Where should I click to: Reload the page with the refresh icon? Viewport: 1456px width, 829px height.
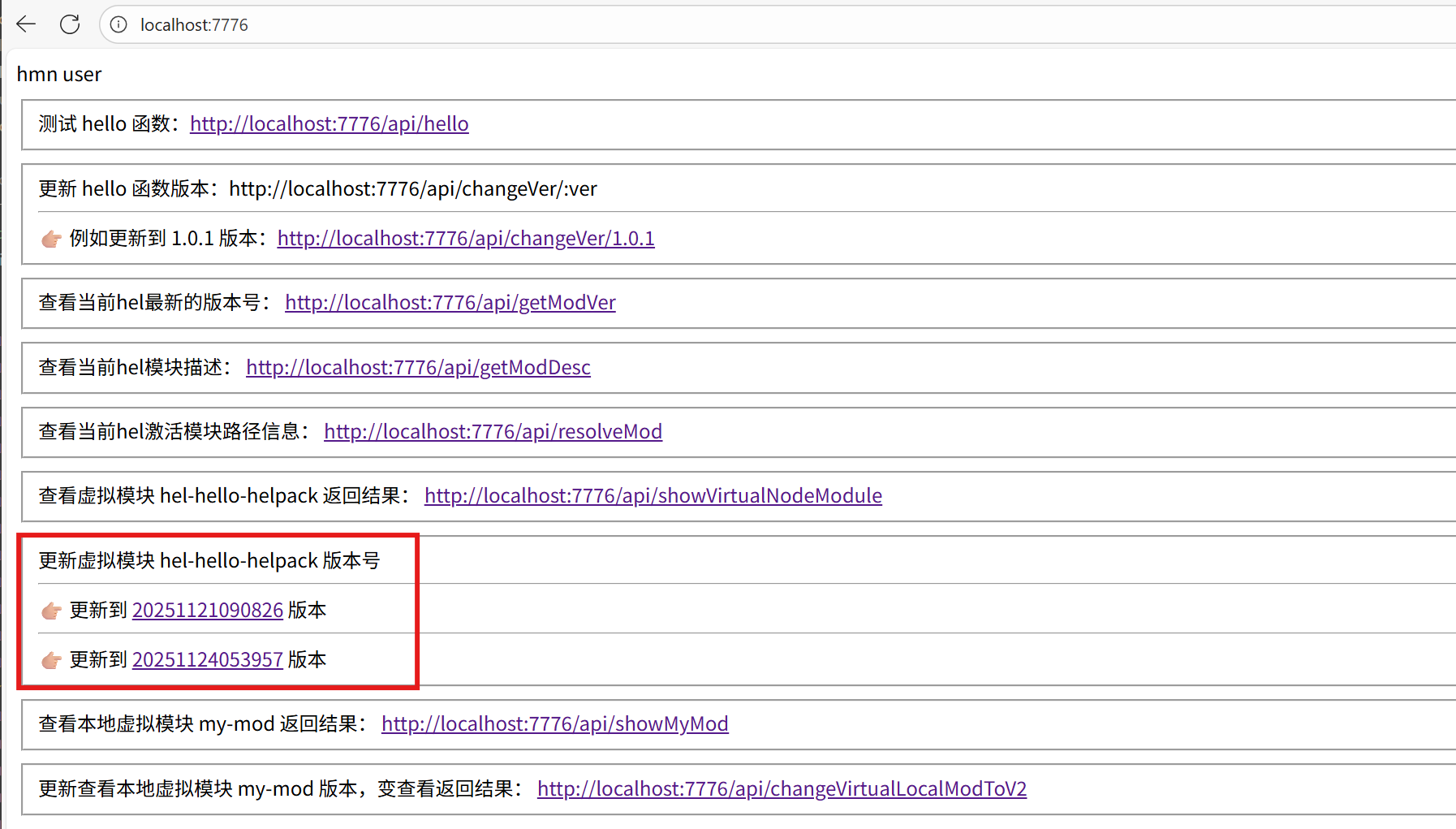pos(70,24)
